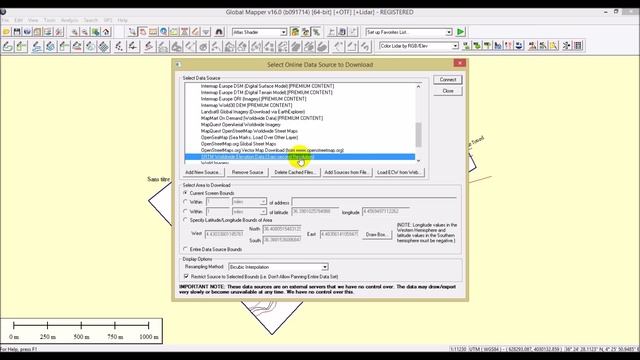Open the Help menu

click(122, 20)
